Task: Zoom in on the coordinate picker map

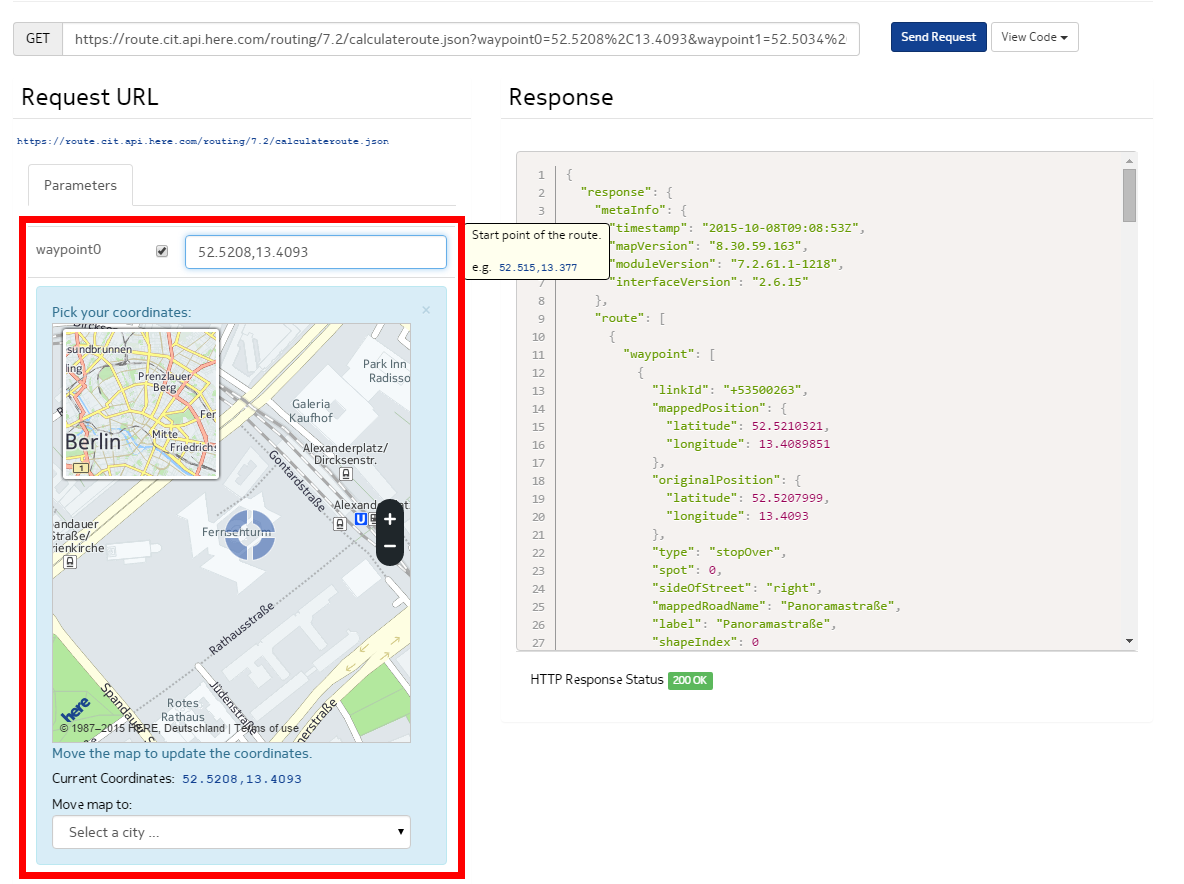Action: (x=390, y=519)
